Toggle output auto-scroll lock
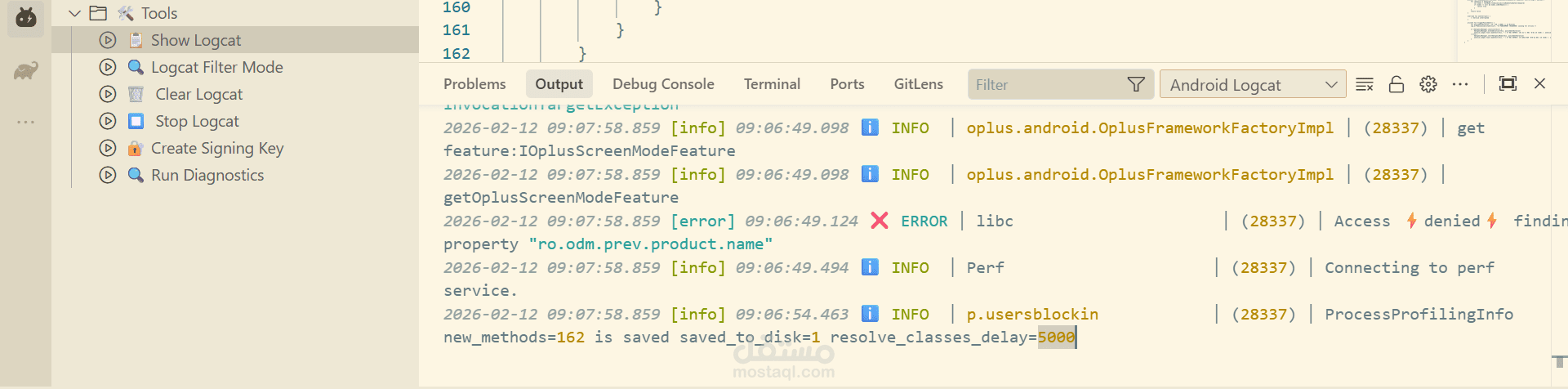 pos(1396,84)
